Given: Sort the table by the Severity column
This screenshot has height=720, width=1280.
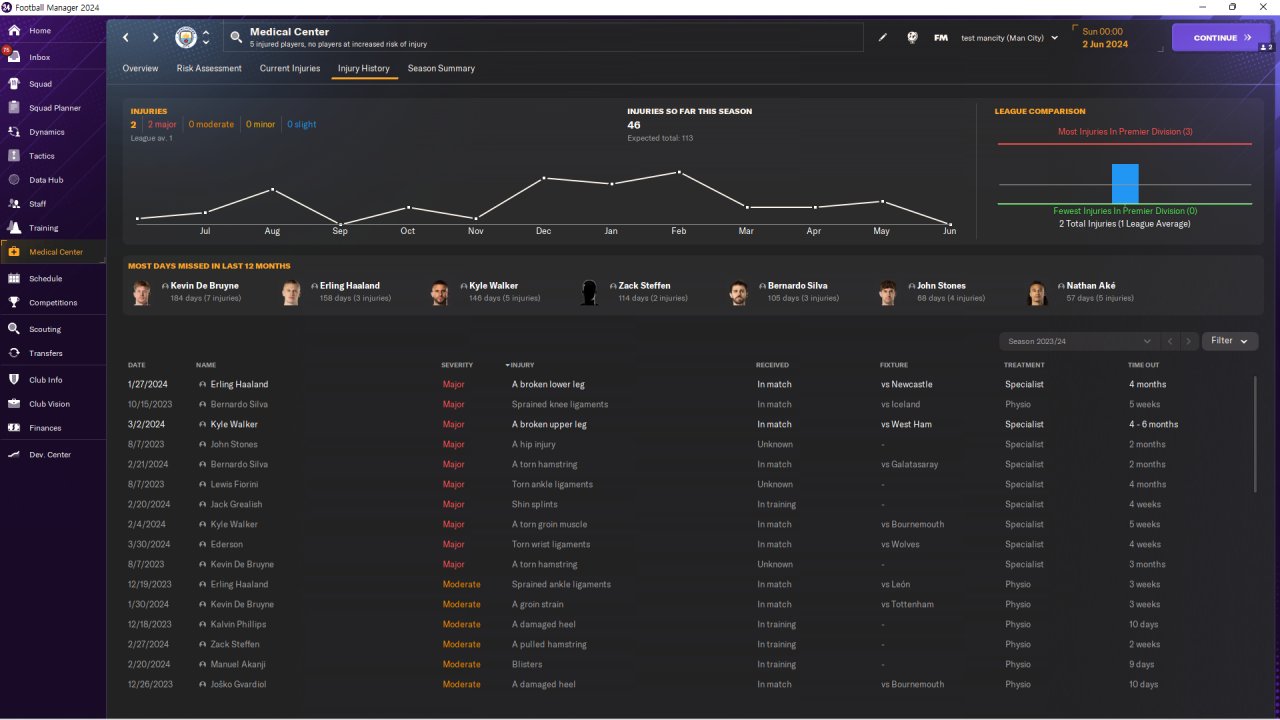Looking at the screenshot, I should (457, 365).
